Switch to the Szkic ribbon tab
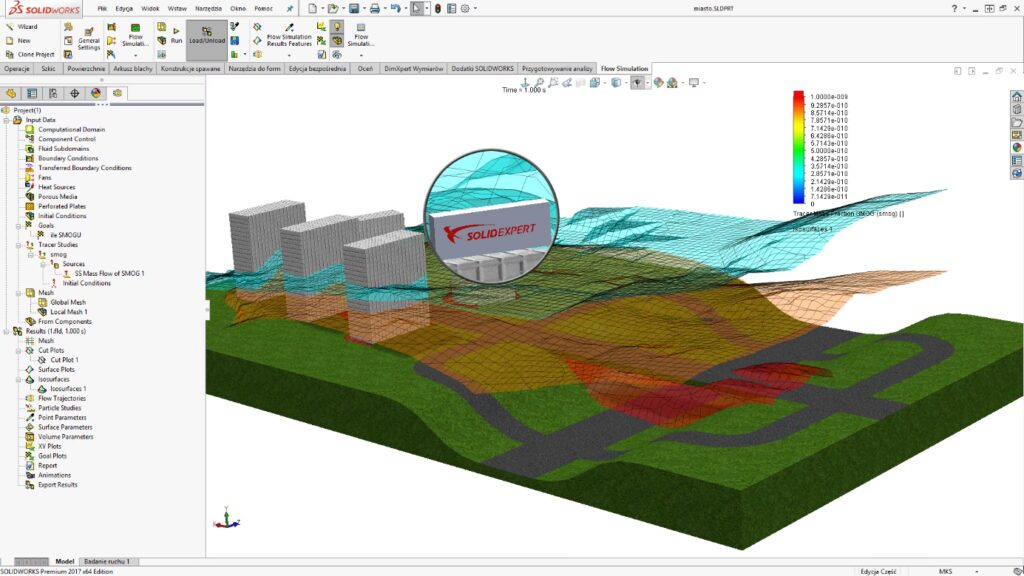 tap(48, 69)
